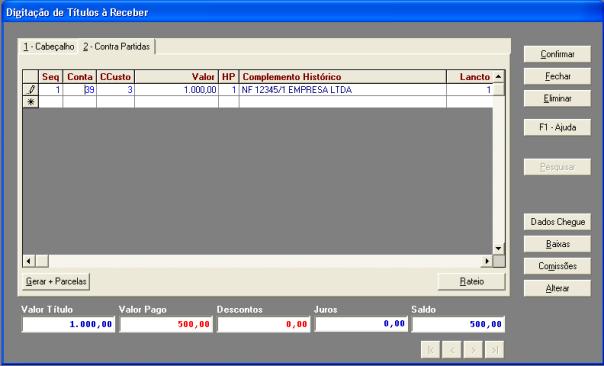Click the Seq column header
Image resolution: width=604 pixels, height=366 pixels.
click(50, 77)
